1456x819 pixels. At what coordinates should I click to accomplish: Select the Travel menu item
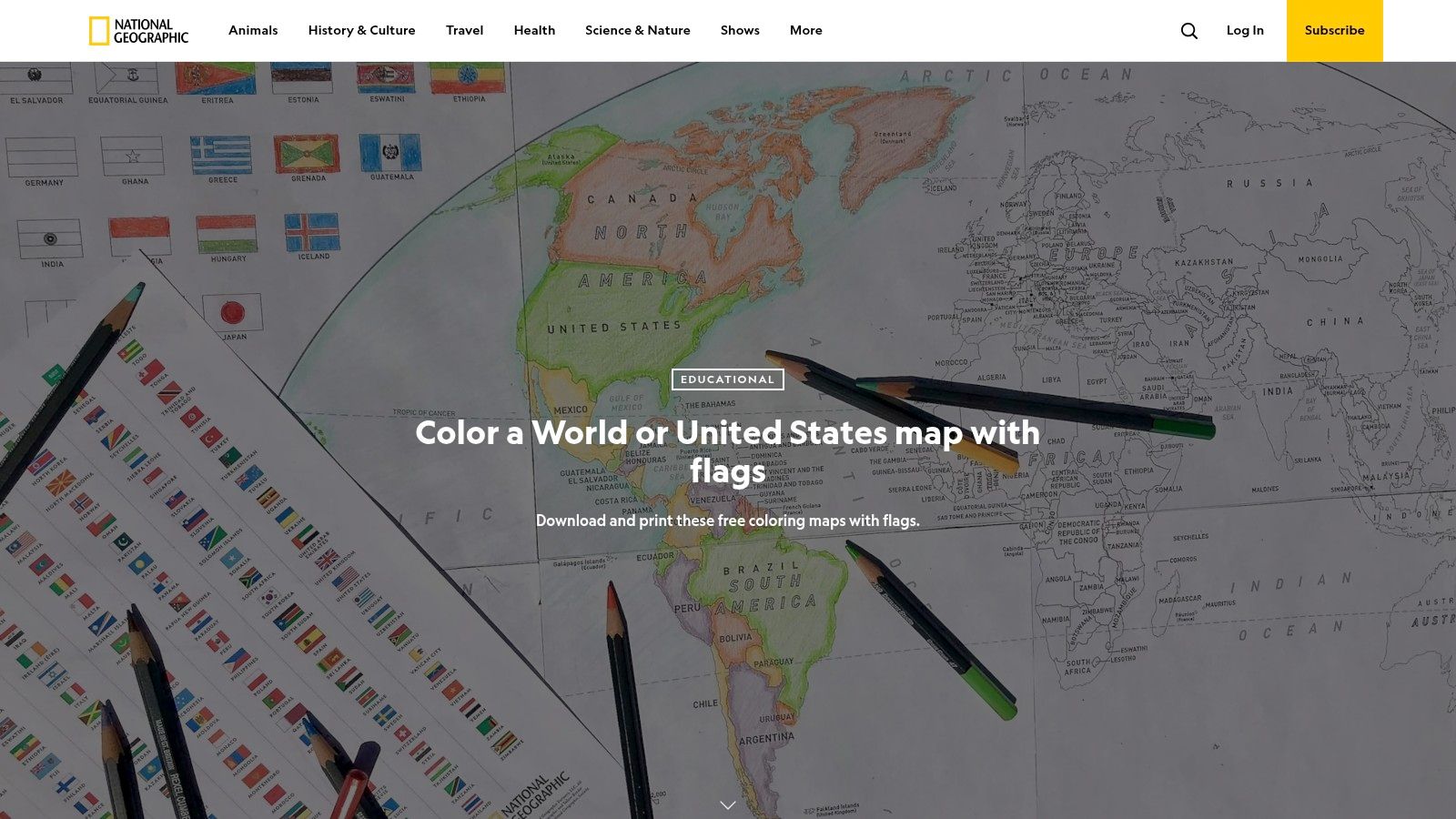pos(464,30)
